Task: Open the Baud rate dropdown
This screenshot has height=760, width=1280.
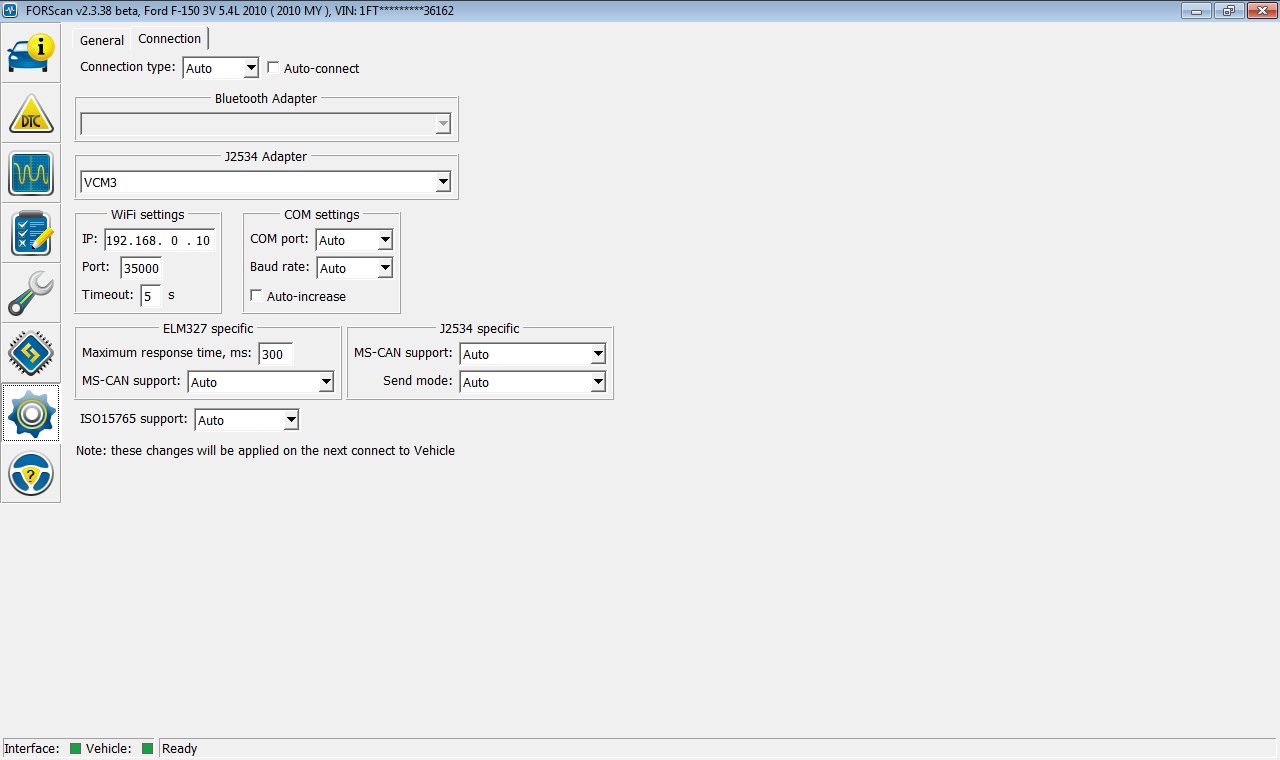Action: click(x=354, y=268)
